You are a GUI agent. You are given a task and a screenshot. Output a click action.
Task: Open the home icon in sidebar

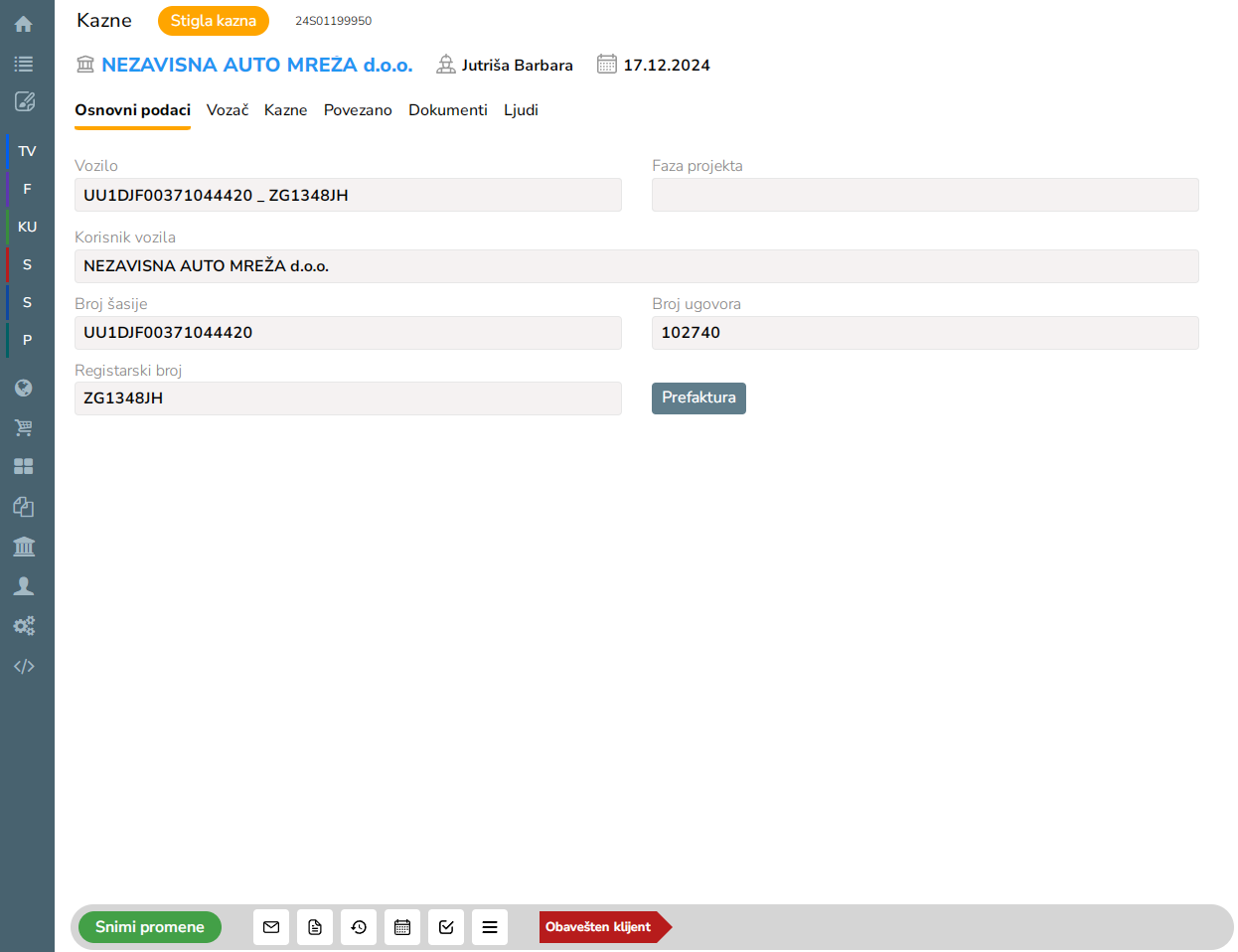pos(24,24)
